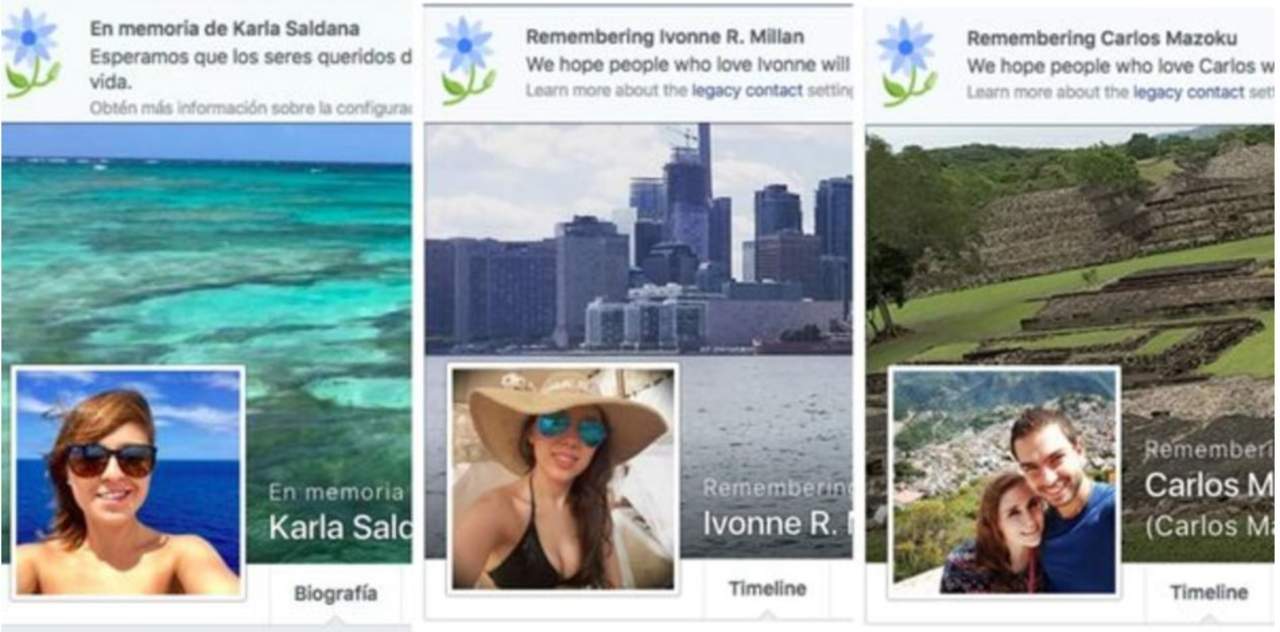
Task: Open Ivonne's profile photo with sun hat
Action: coord(563,478)
